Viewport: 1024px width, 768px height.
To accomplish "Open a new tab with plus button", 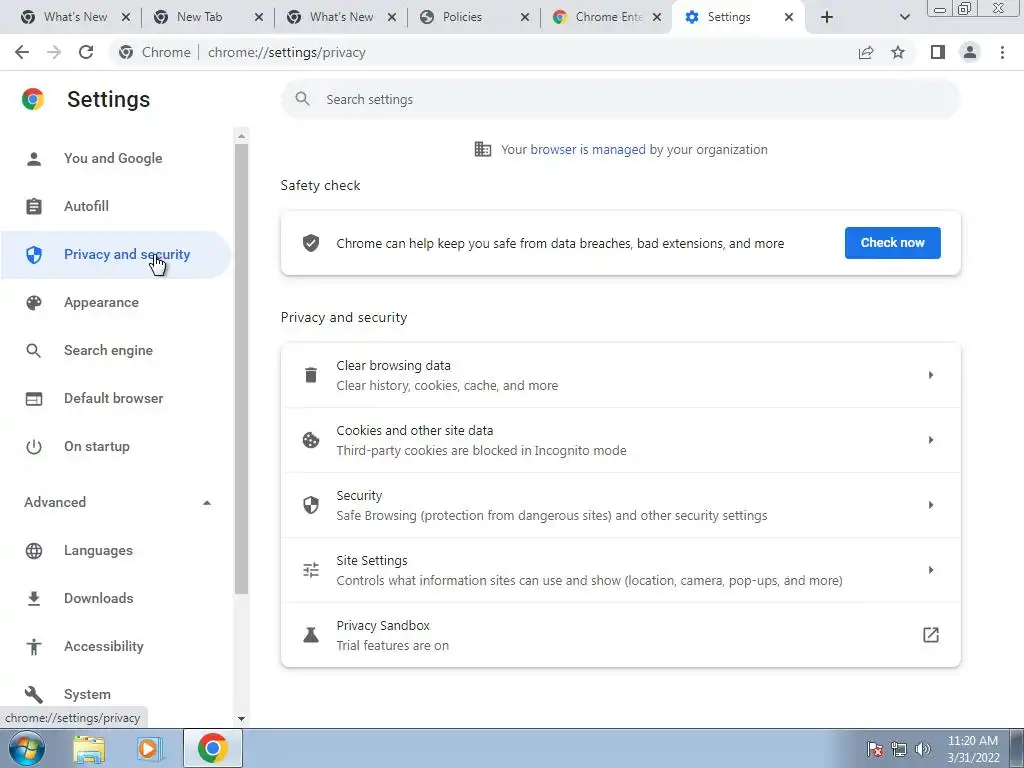I will click(827, 17).
